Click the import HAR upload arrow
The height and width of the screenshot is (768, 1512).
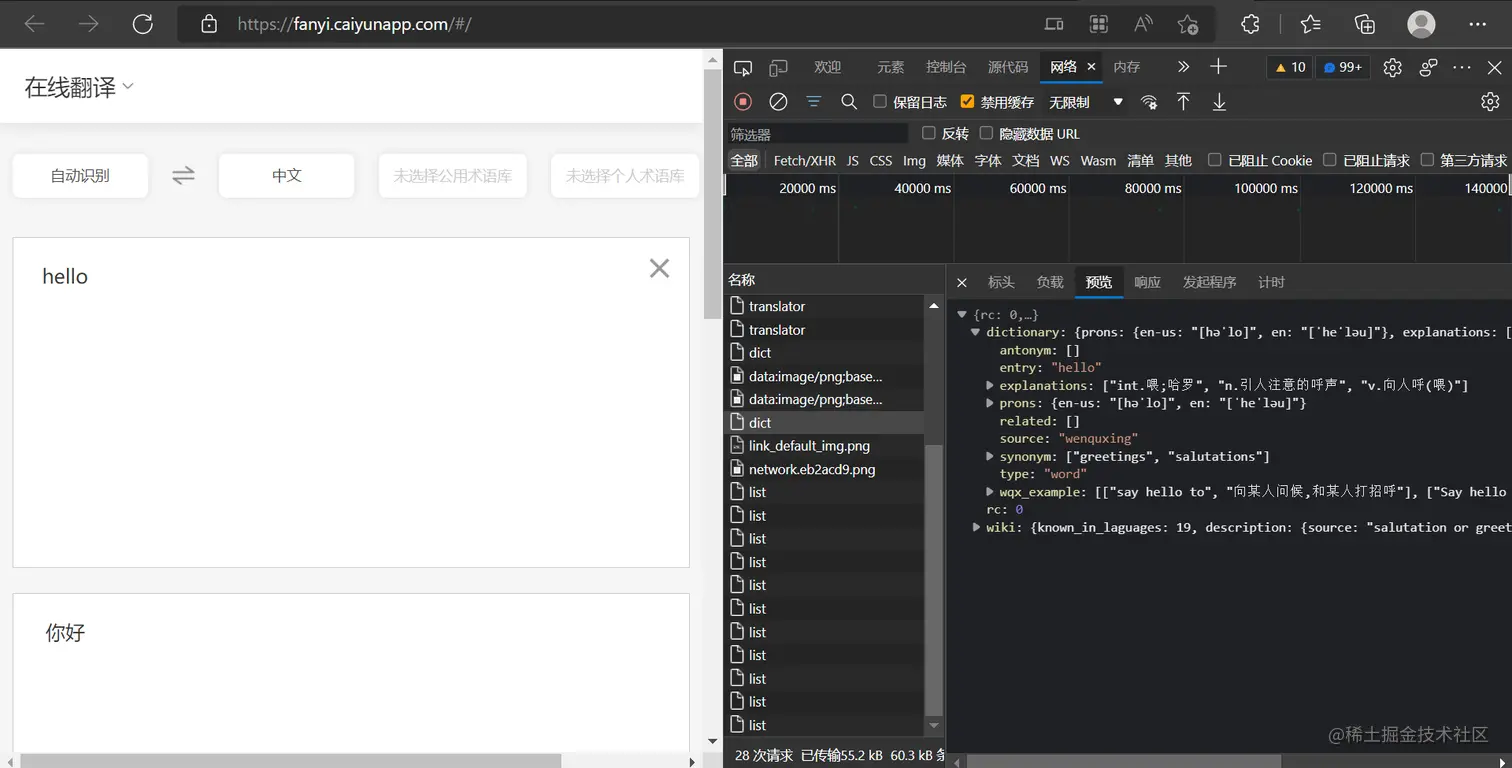point(1183,102)
